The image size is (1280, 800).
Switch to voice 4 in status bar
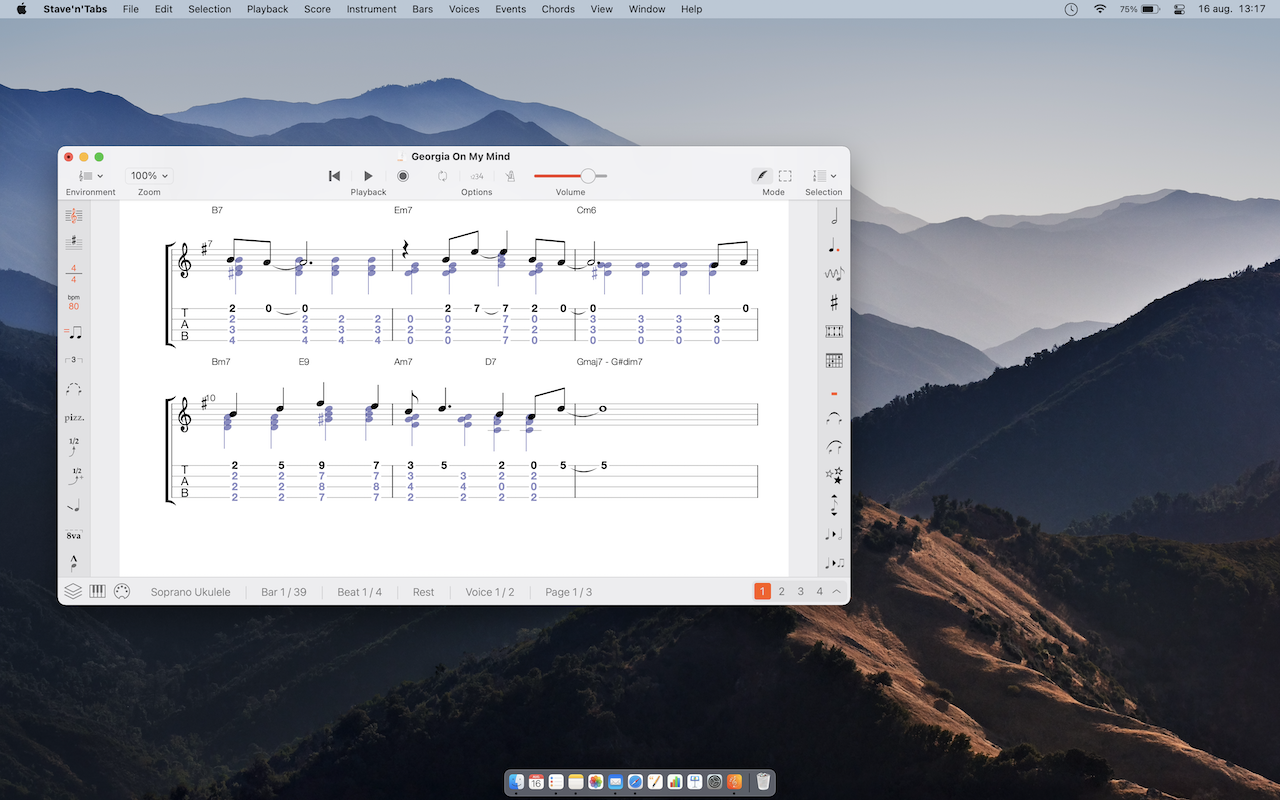(x=820, y=592)
